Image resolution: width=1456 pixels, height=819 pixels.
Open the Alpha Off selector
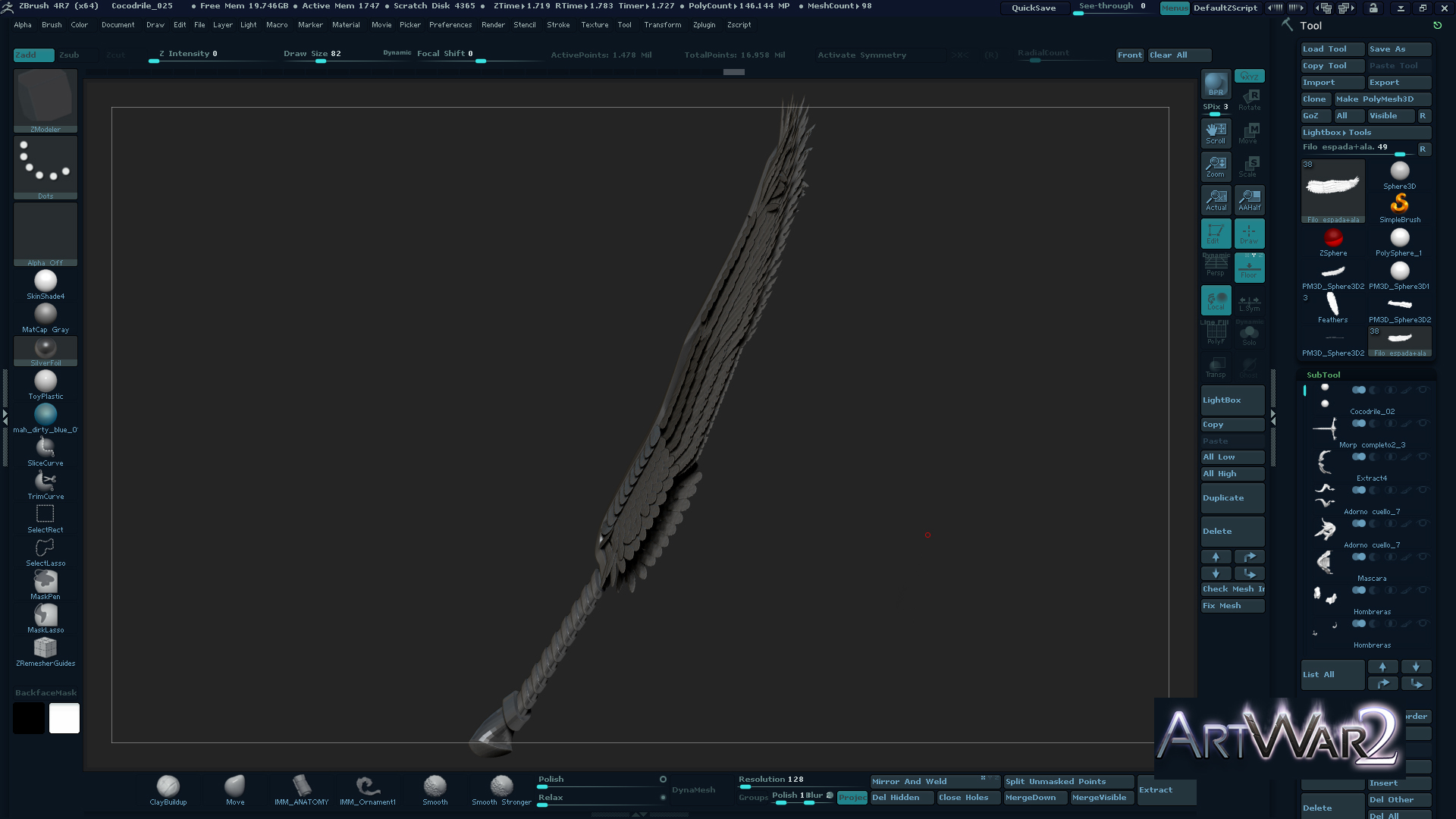coord(45,234)
